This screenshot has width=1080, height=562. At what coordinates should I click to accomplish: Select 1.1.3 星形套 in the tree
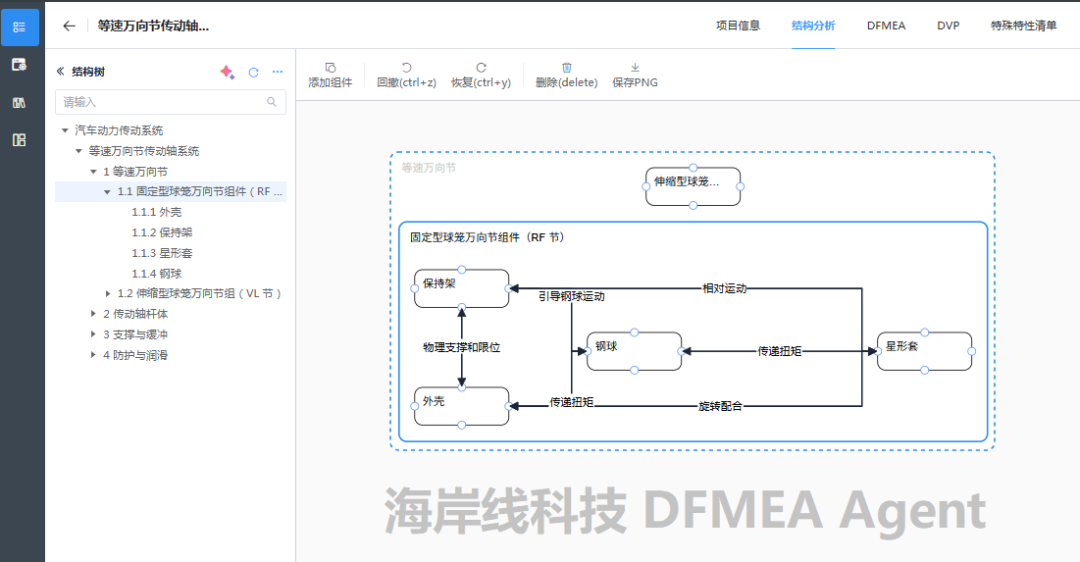point(162,253)
